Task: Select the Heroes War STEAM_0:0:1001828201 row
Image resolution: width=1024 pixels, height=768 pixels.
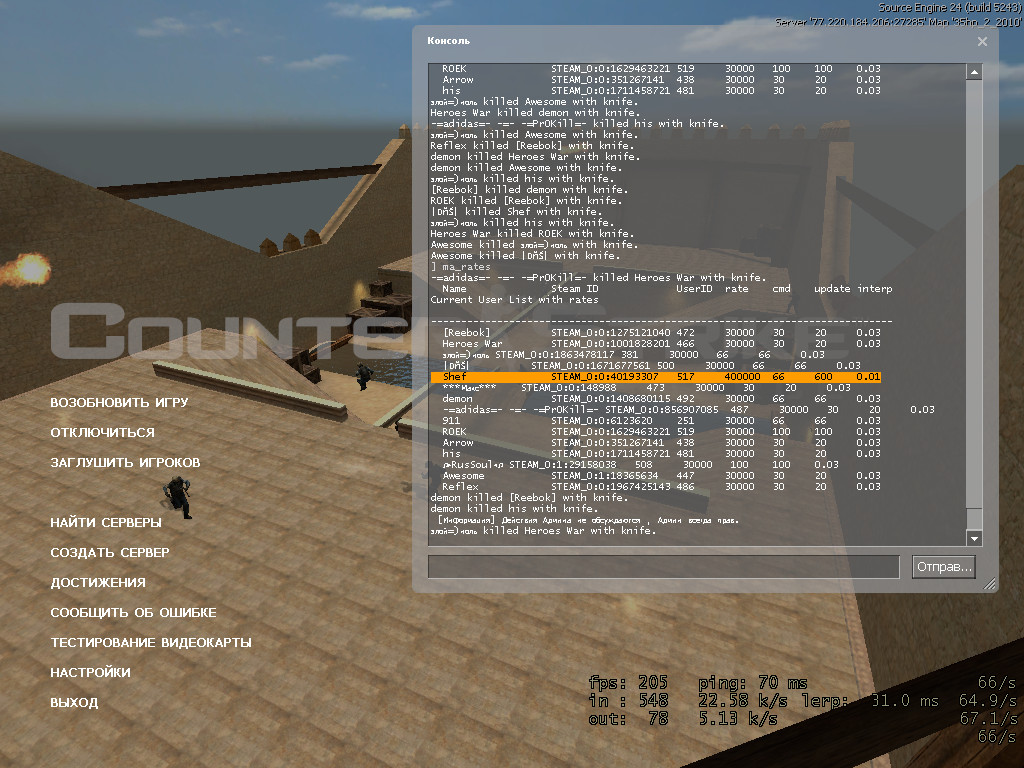Action: (661, 344)
